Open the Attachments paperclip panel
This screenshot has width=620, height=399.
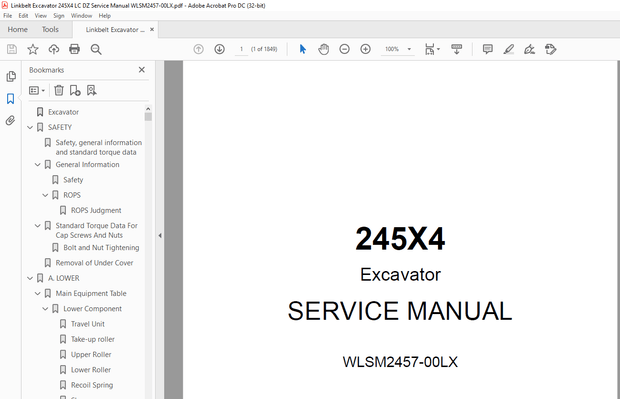[10, 120]
